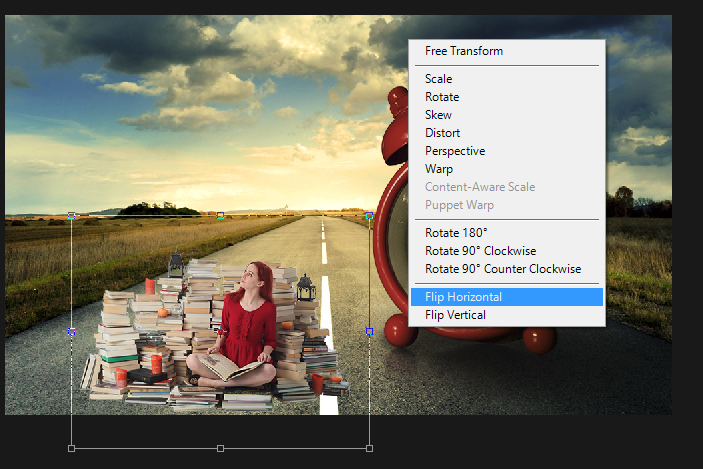The image size is (703, 469).
Task: Choose Free Transform from the context menu
Action: tap(463, 51)
